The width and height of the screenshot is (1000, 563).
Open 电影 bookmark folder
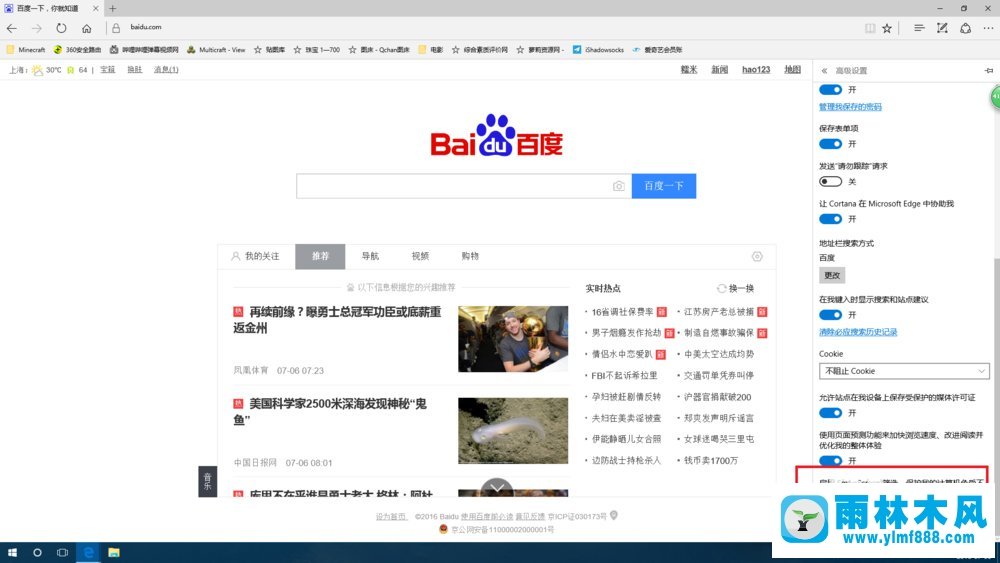430,50
